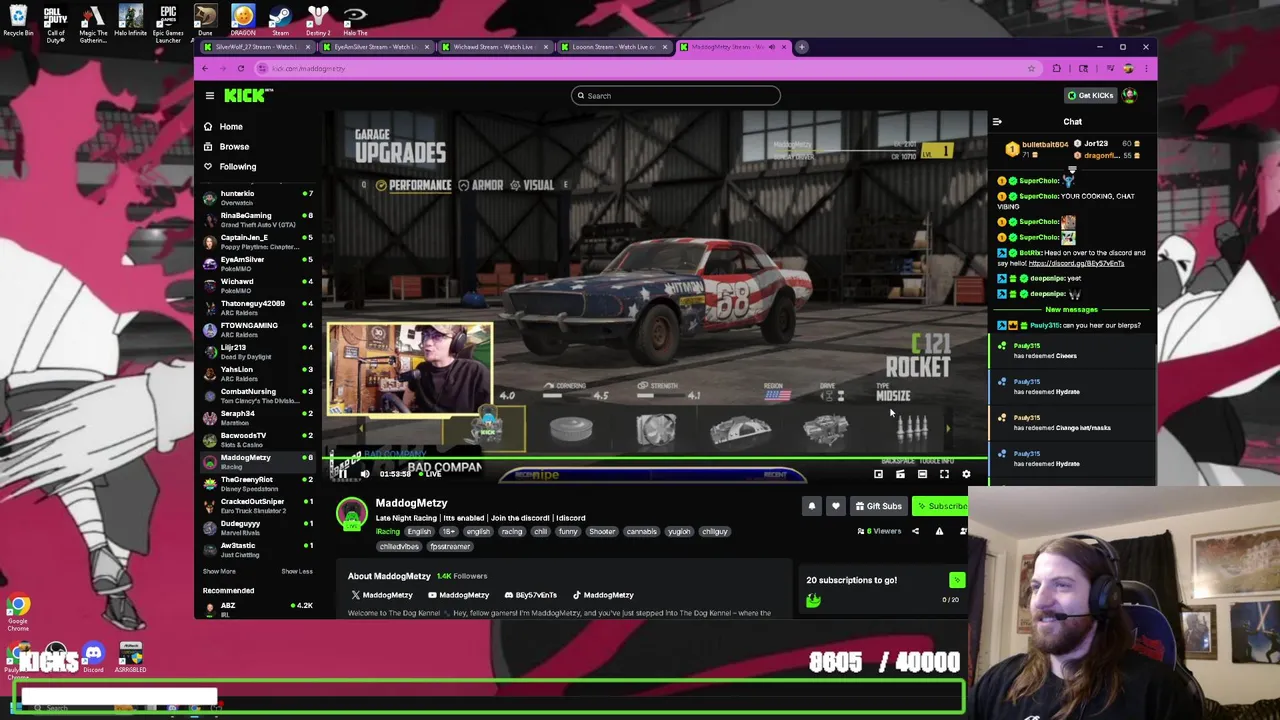Open Discord desktop shortcut
This screenshot has height=720, width=1280.
pos(93,657)
